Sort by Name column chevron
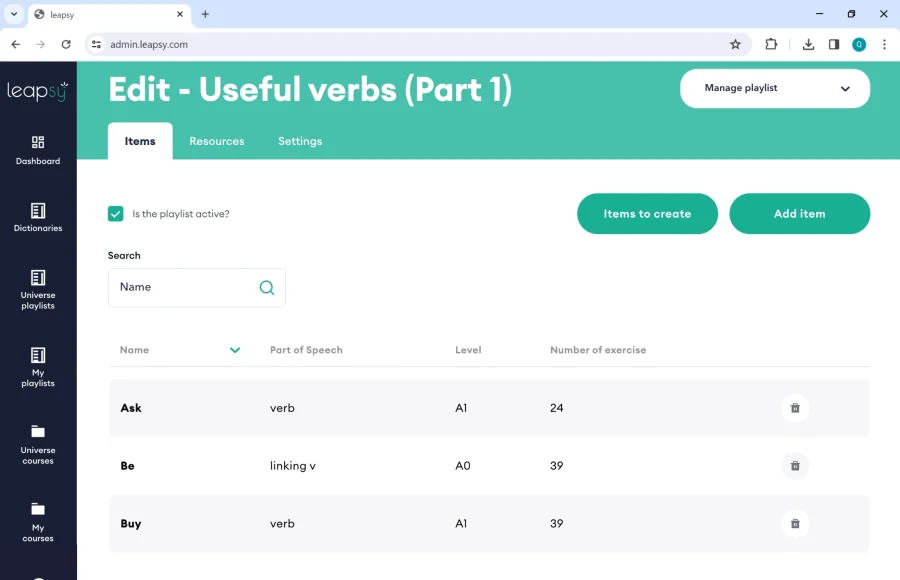 tap(235, 350)
